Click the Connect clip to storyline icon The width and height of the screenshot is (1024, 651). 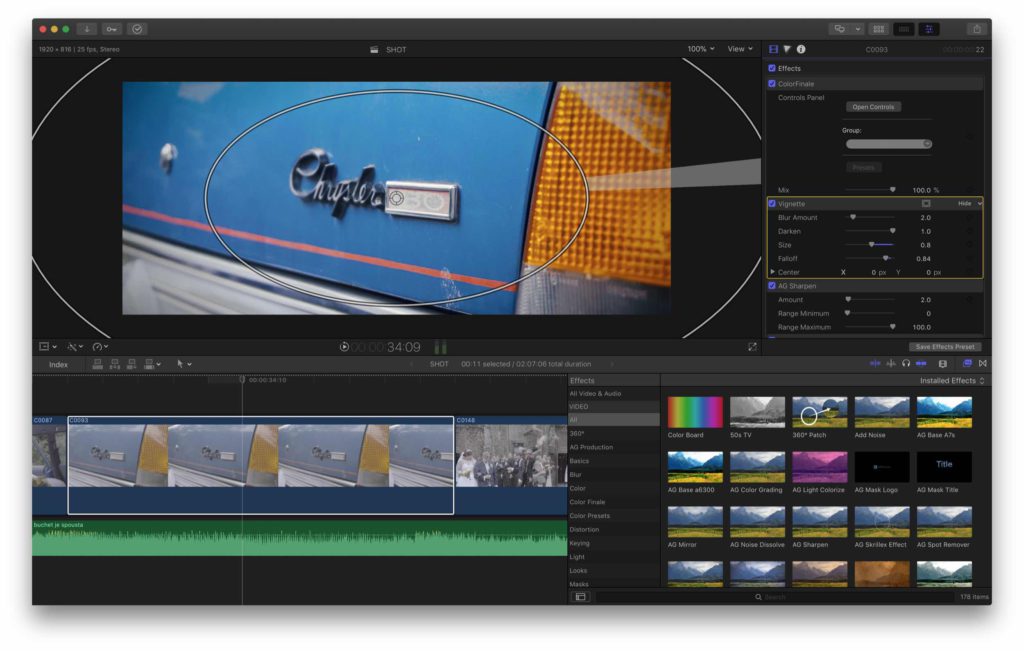click(97, 364)
